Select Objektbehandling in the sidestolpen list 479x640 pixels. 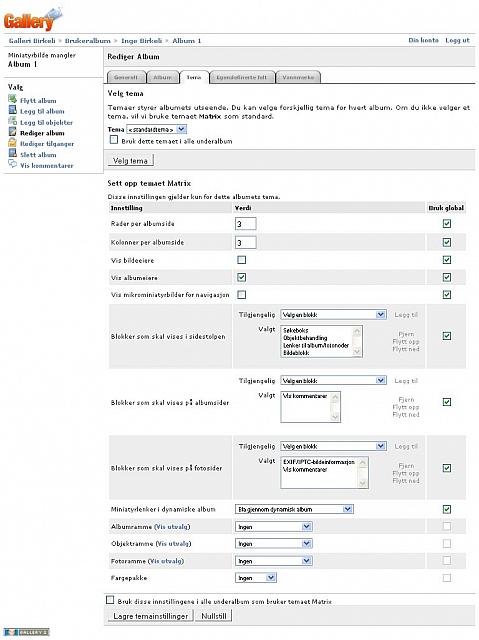point(305,338)
